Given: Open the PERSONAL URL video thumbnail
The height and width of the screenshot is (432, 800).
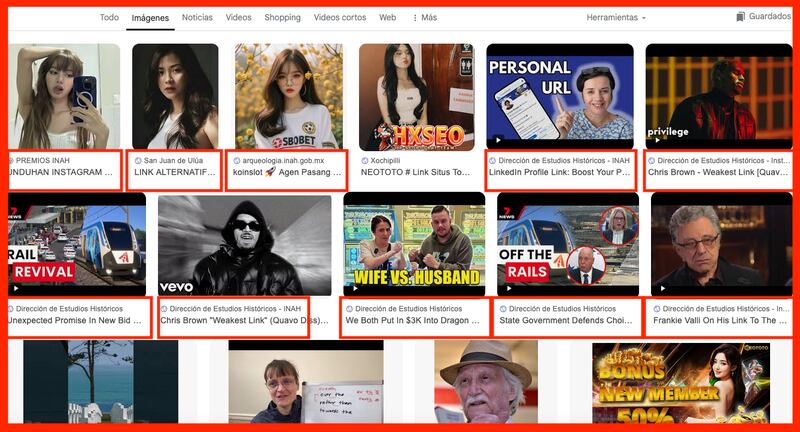Looking at the screenshot, I should point(560,96).
